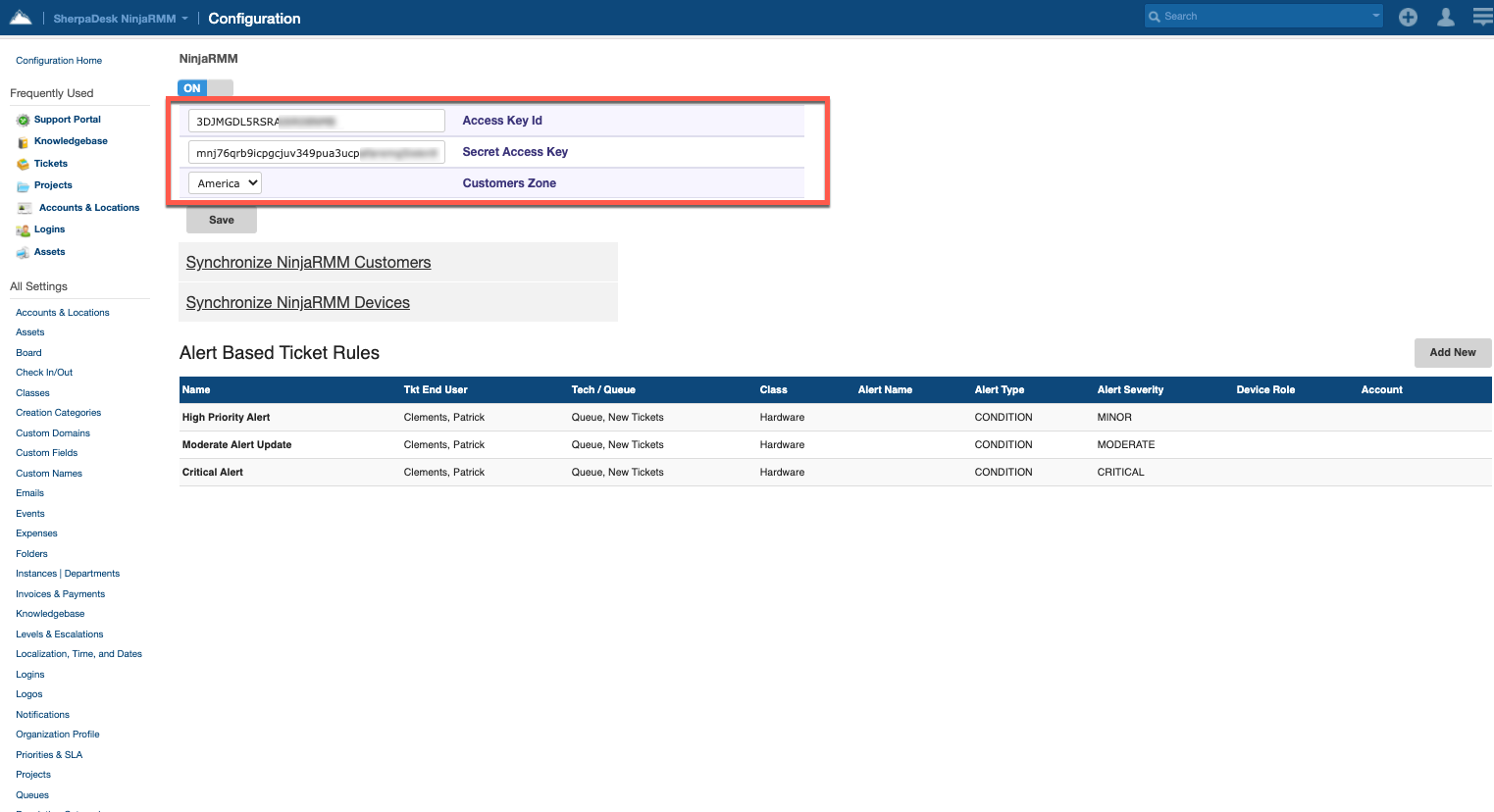Click the Knowledgebase icon in Frequently Used
This screenshot has height=812, width=1494.
[x=23, y=142]
